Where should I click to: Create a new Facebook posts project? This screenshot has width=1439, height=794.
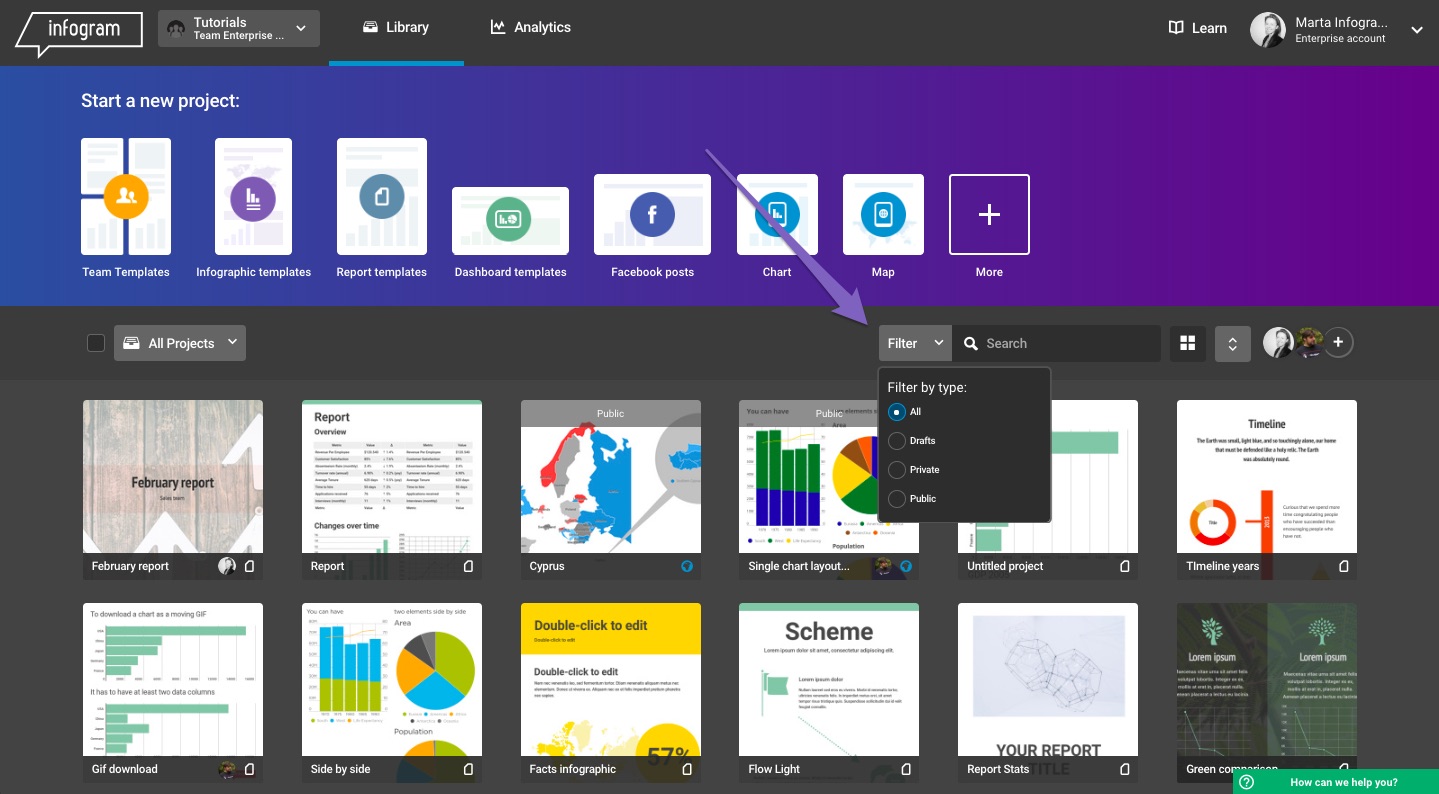click(x=652, y=215)
